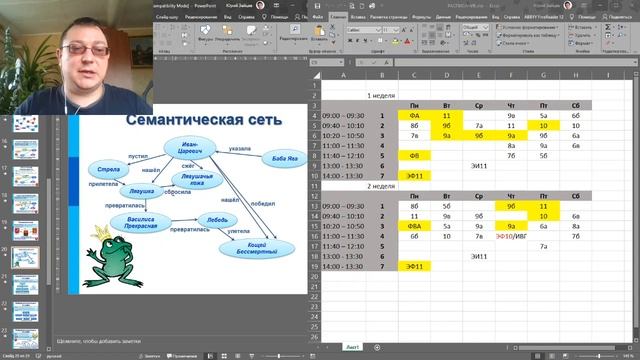Add a new sheet with plus icon
Viewport: 640px width, 360px height.
(377, 347)
